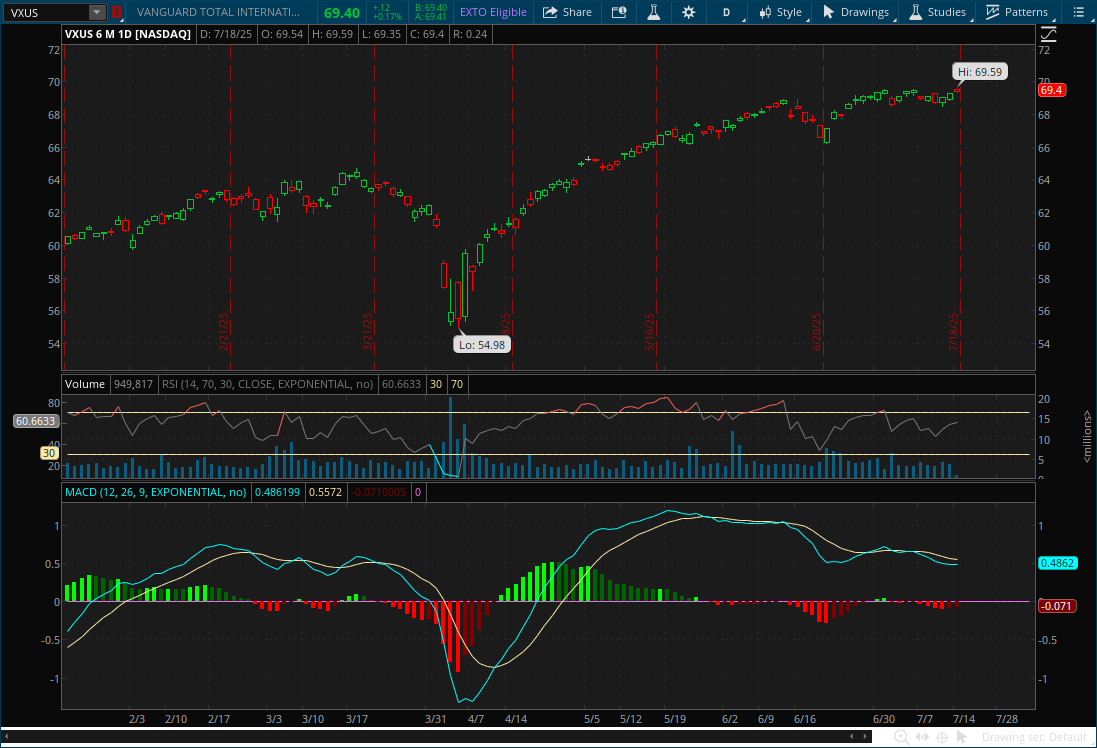The image size is (1097, 748).
Task: Click the scroll right small arrow
Action: click(865, 736)
